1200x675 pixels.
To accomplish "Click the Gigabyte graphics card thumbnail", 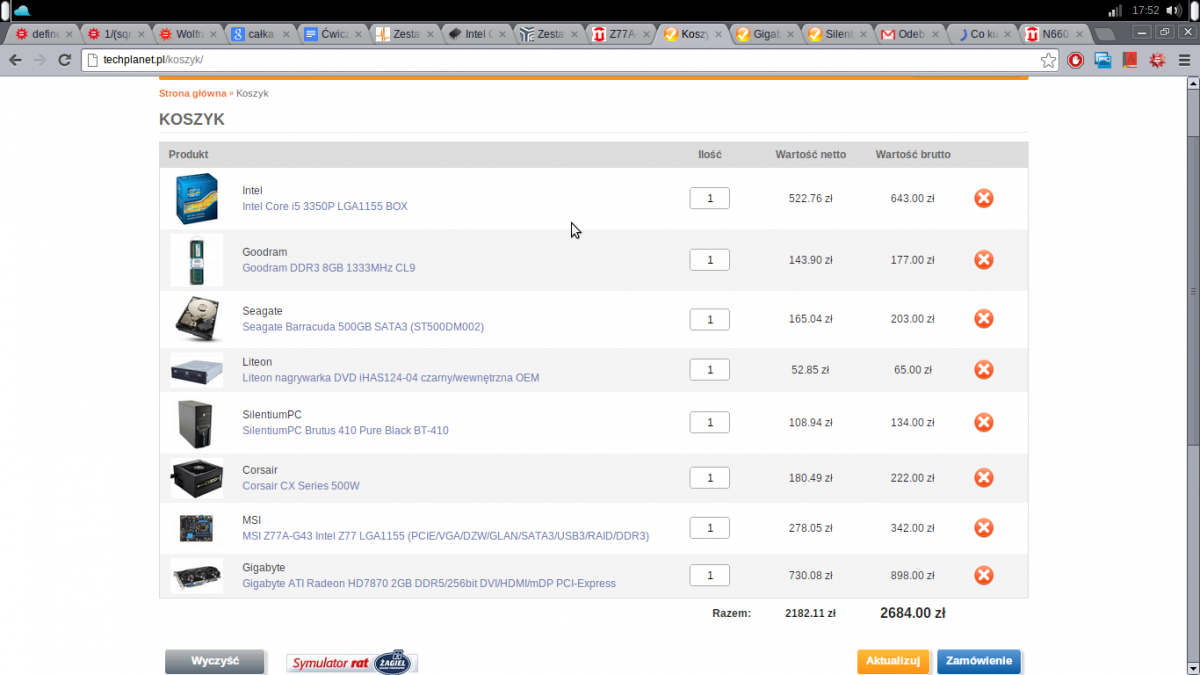I will point(197,575).
